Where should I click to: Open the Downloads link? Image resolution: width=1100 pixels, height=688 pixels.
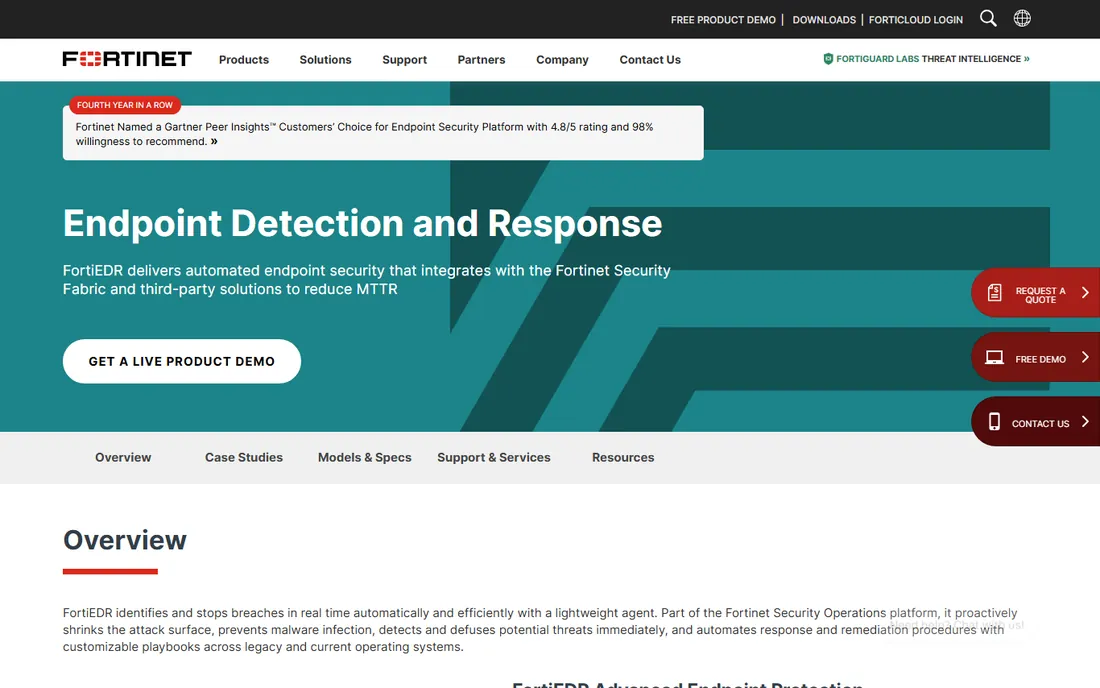pos(824,20)
